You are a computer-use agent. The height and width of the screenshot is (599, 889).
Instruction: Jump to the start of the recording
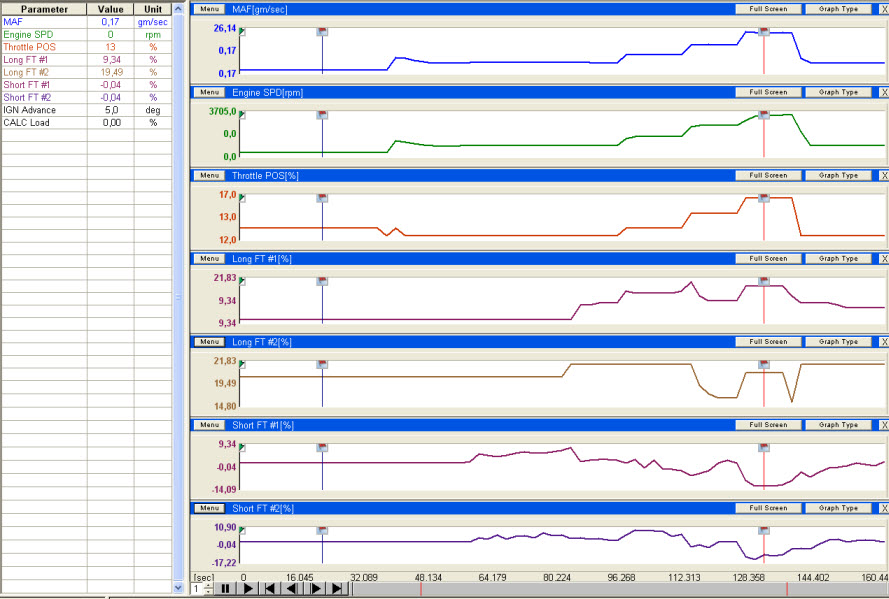[x=270, y=589]
